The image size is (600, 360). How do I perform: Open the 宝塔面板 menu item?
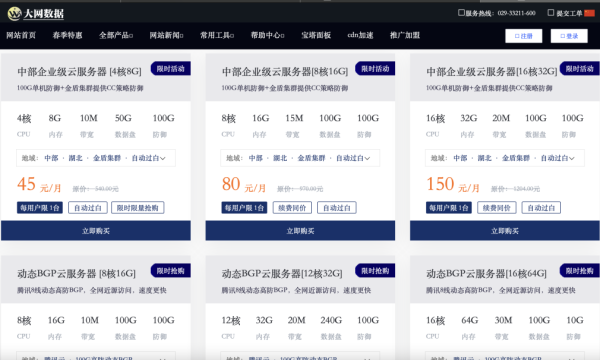[316, 35]
